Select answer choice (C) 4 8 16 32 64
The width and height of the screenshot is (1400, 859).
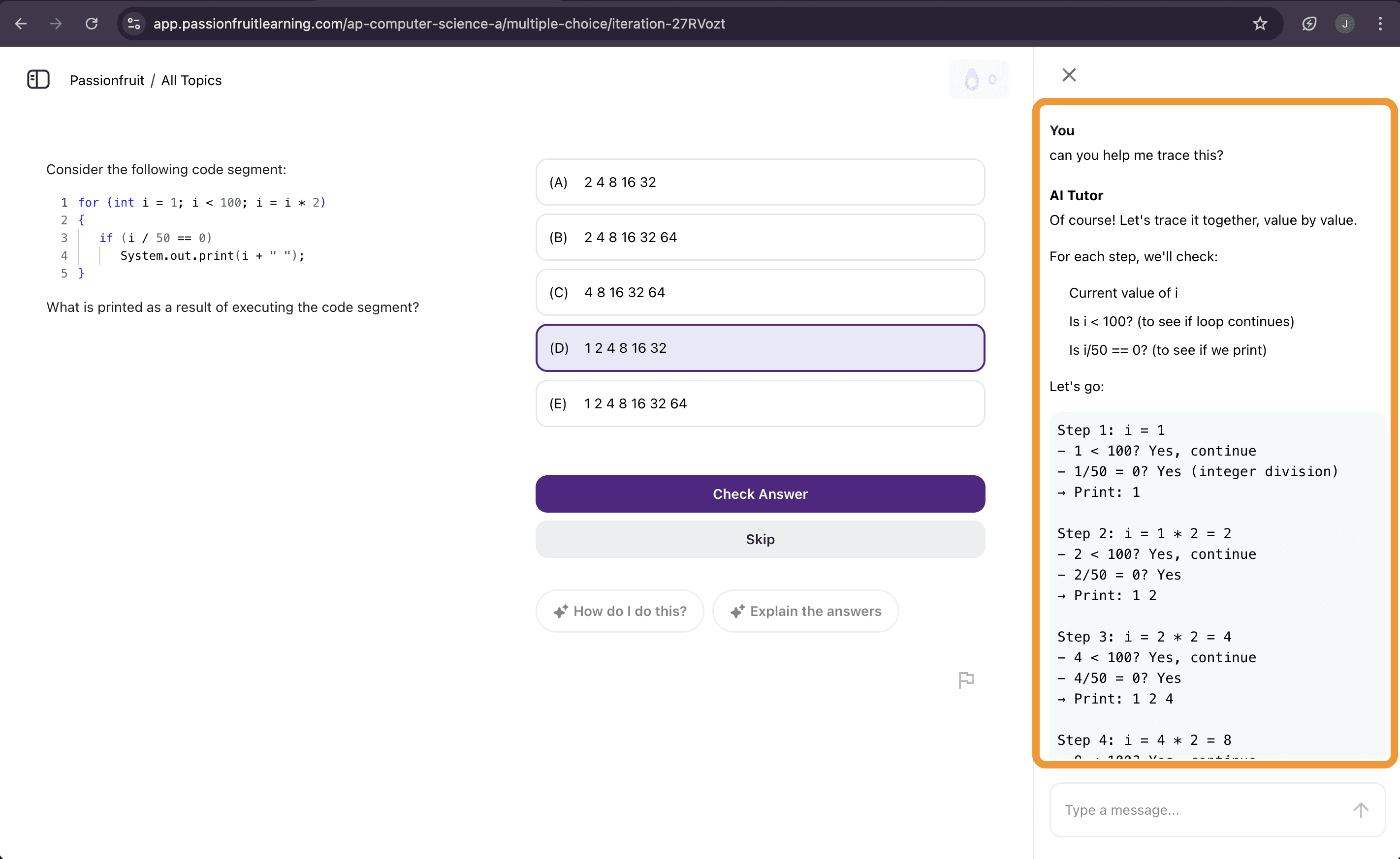(x=760, y=292)
